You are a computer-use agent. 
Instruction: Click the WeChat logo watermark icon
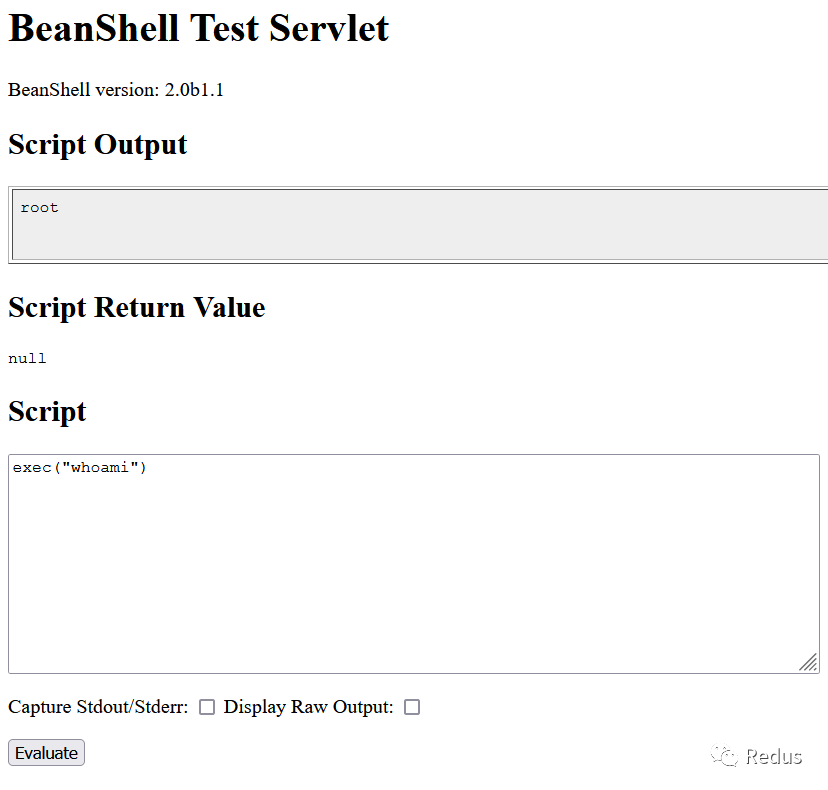pos(724,756)
